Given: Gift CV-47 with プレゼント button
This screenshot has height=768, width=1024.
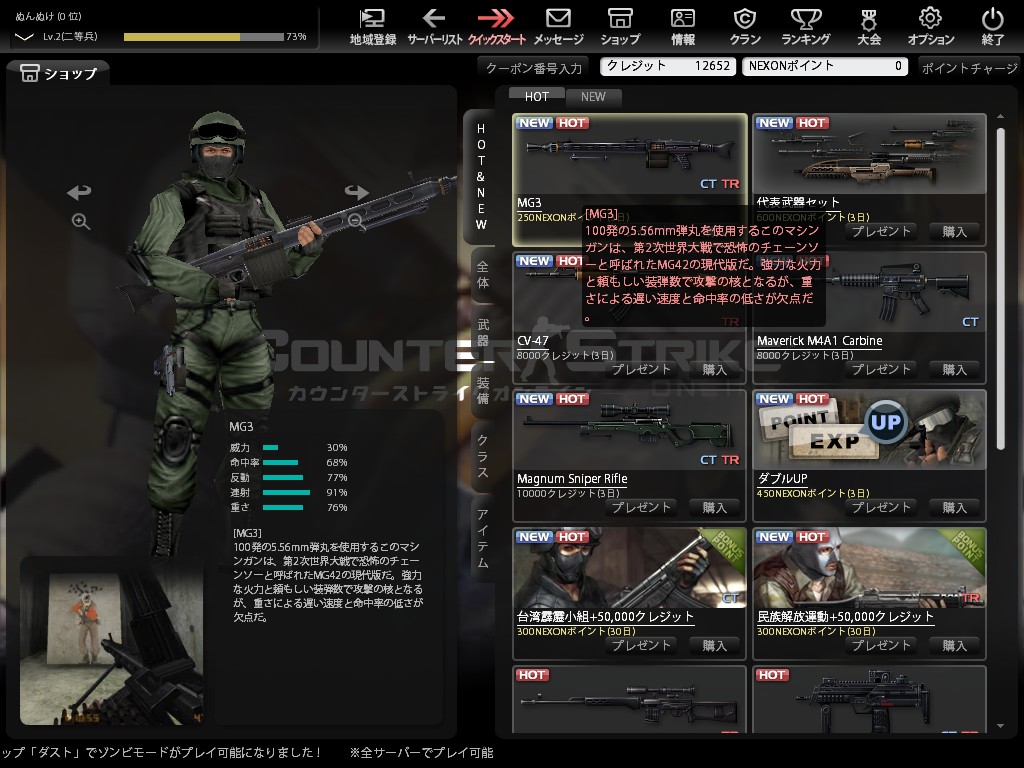Looking at the screenshot, I should tap(641, 370).
